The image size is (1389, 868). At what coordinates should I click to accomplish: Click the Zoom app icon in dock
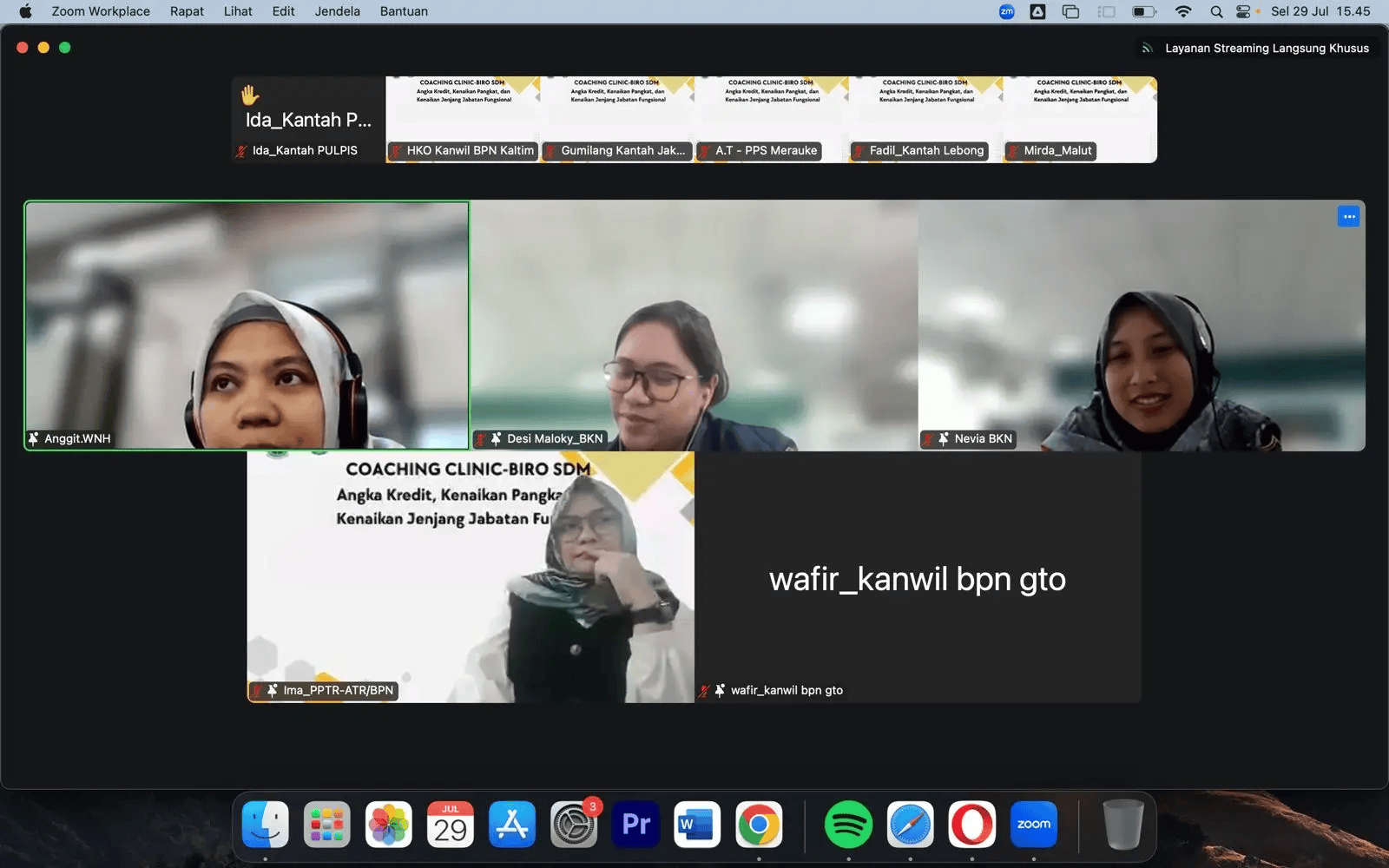1033,825
